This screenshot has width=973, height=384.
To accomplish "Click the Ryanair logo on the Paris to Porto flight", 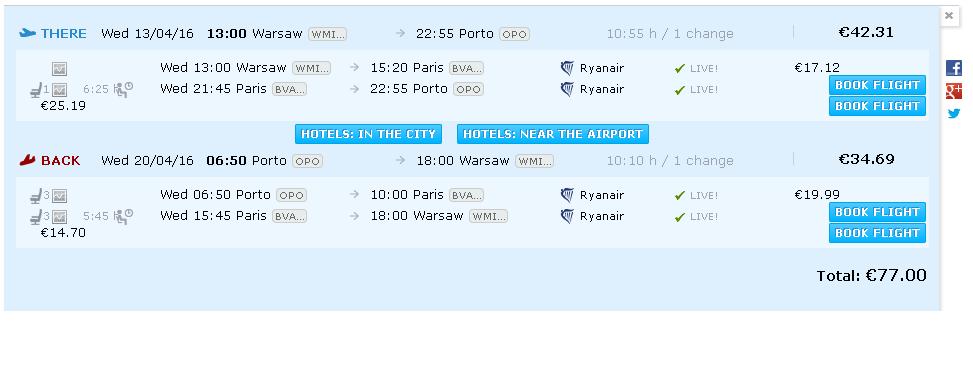I will pos(567,89).
